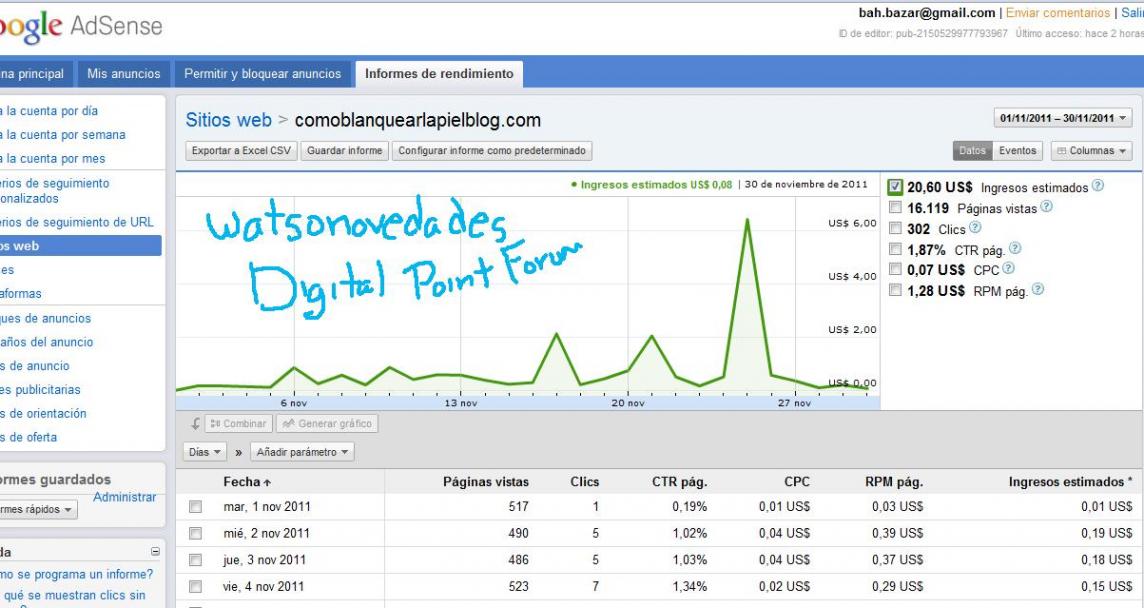
Task: Click Configurar informe como predeterminado button
Action: point(492,150)
